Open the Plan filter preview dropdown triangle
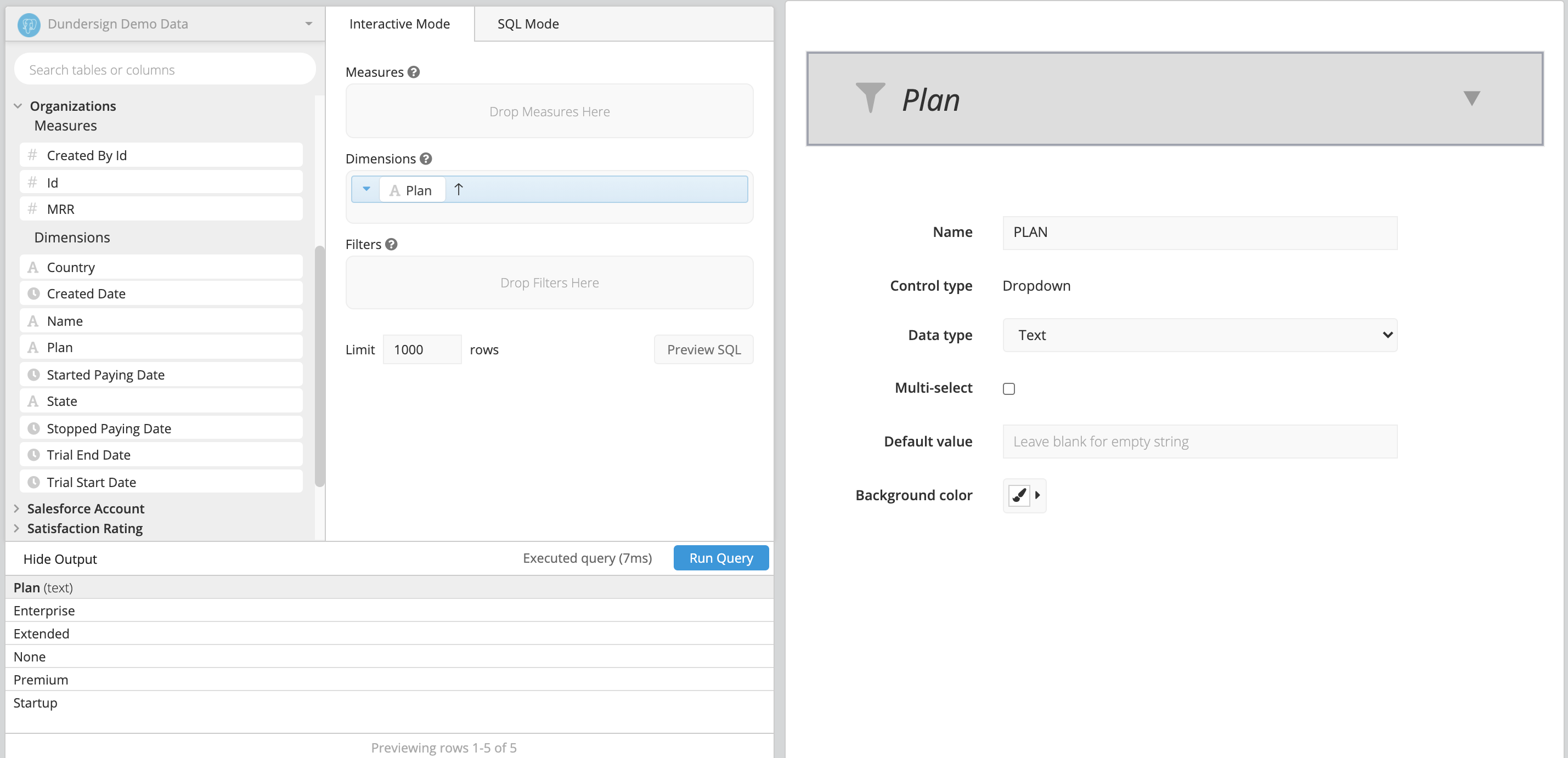 tap(1472, 98)
